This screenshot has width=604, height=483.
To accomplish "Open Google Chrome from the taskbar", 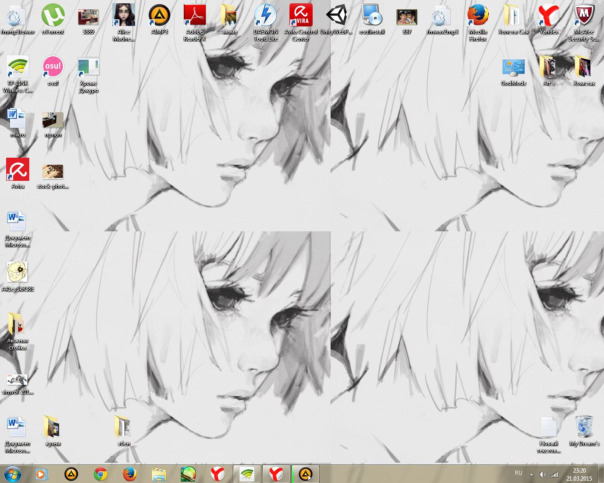I will point(100,473).
